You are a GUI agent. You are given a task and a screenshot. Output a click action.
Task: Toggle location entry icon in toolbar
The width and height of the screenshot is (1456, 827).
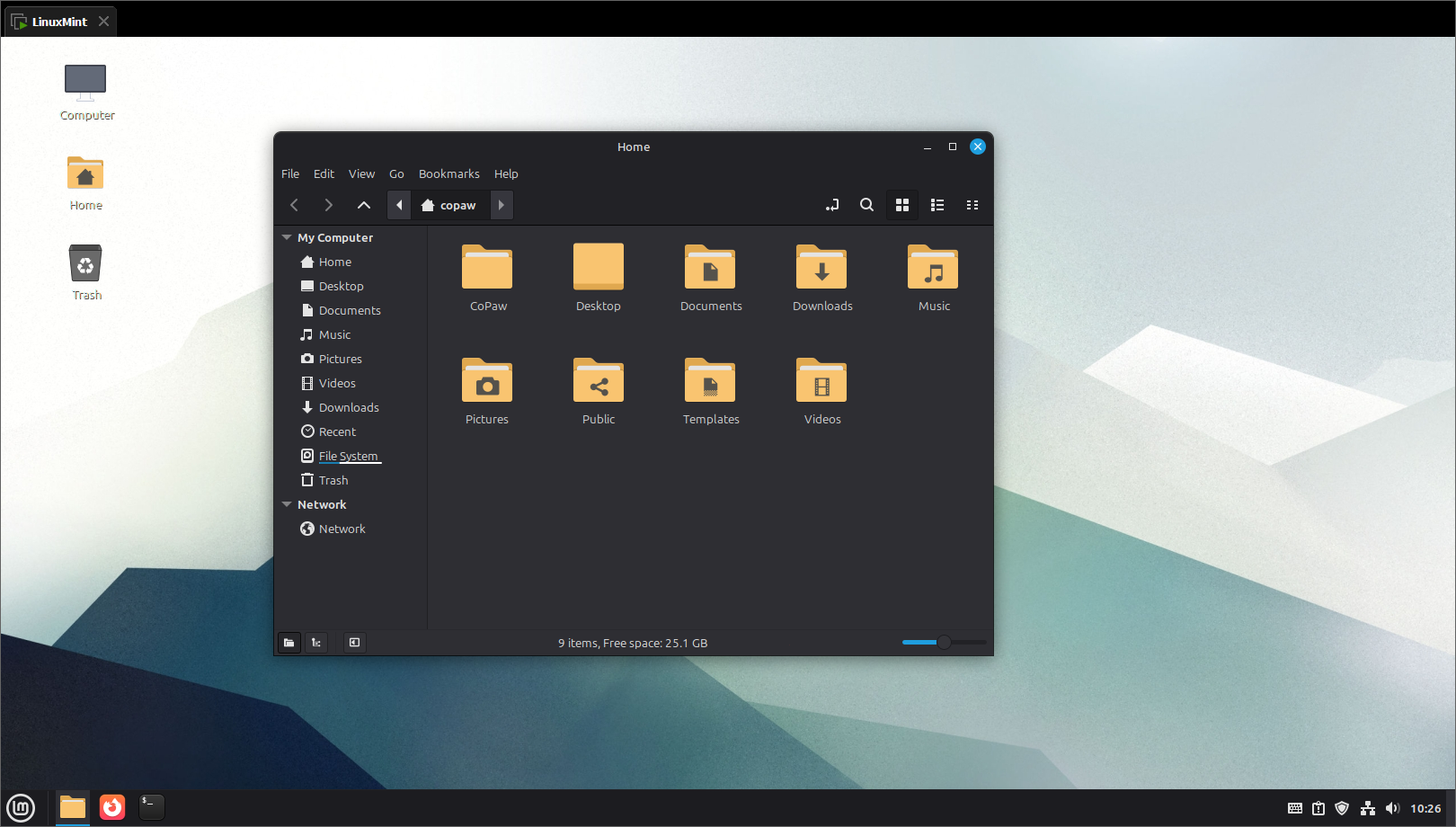pyautogui.click(x=832, y=205)
